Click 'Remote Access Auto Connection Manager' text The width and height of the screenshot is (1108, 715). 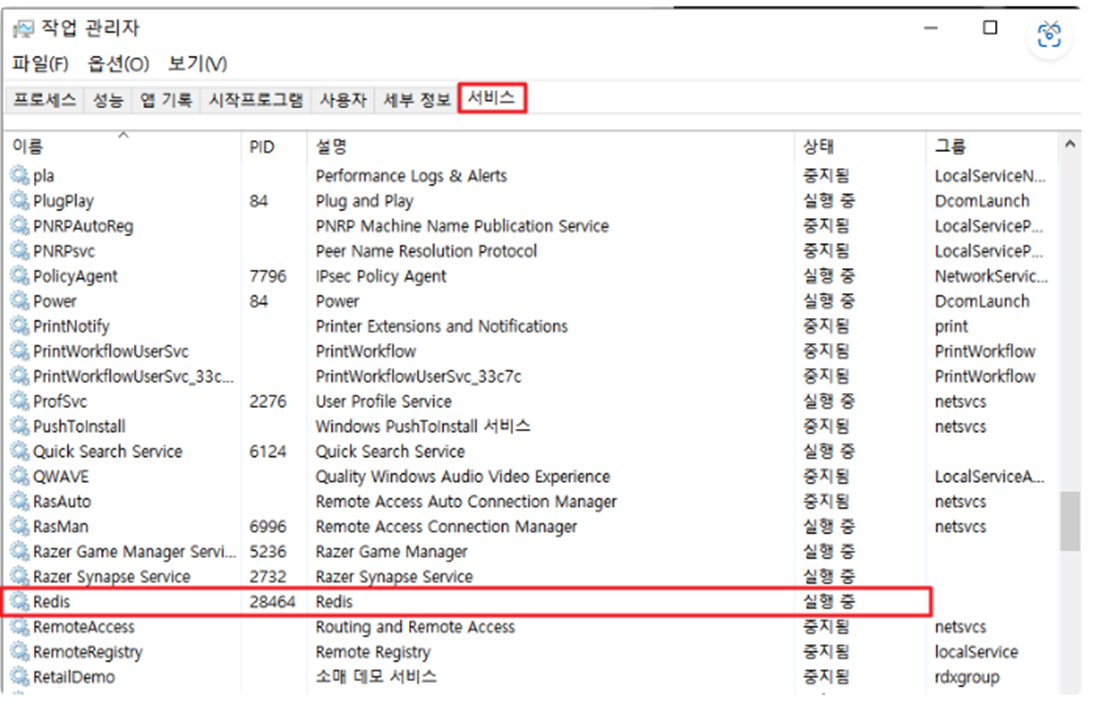[466, 502]
